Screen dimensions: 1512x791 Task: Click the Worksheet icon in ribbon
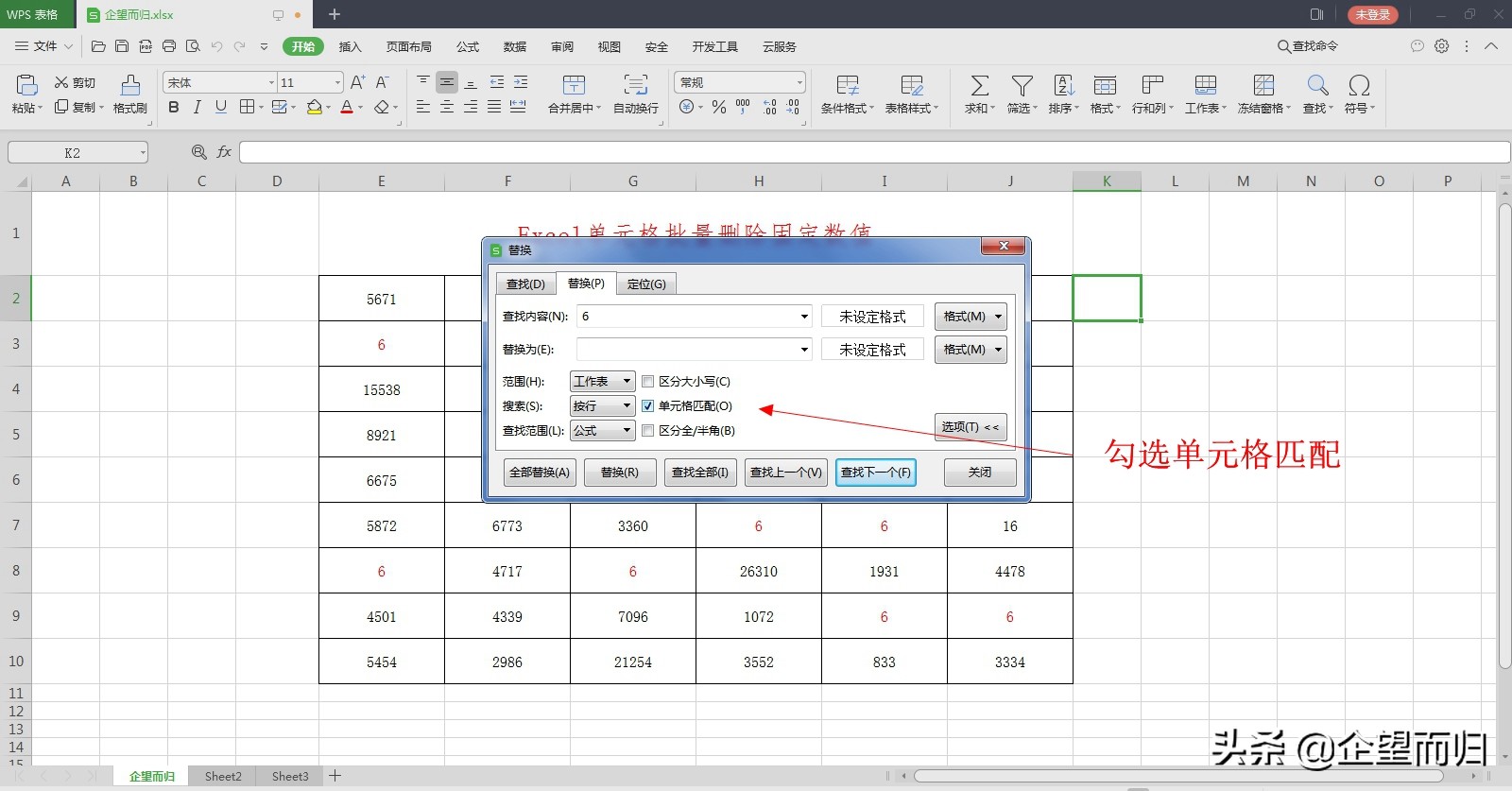(1206, 86)
